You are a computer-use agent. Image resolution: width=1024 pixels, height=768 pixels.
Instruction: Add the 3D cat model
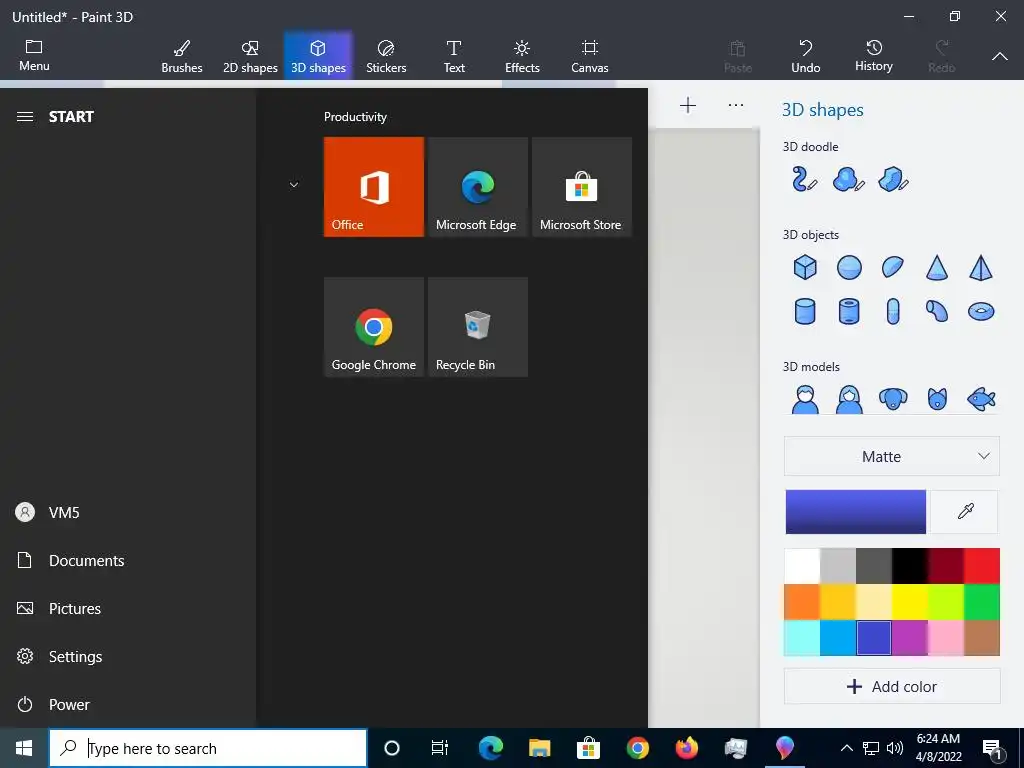click(936, 398)
